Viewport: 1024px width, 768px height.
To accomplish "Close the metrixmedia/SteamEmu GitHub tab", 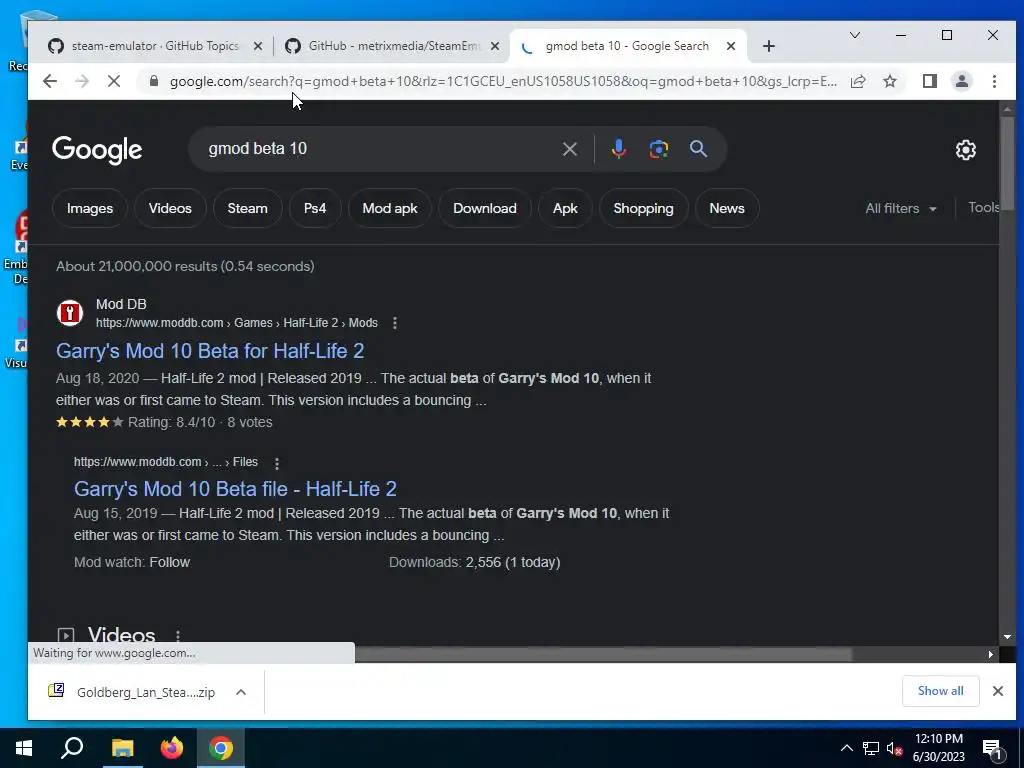I will [x=494, y=46].
